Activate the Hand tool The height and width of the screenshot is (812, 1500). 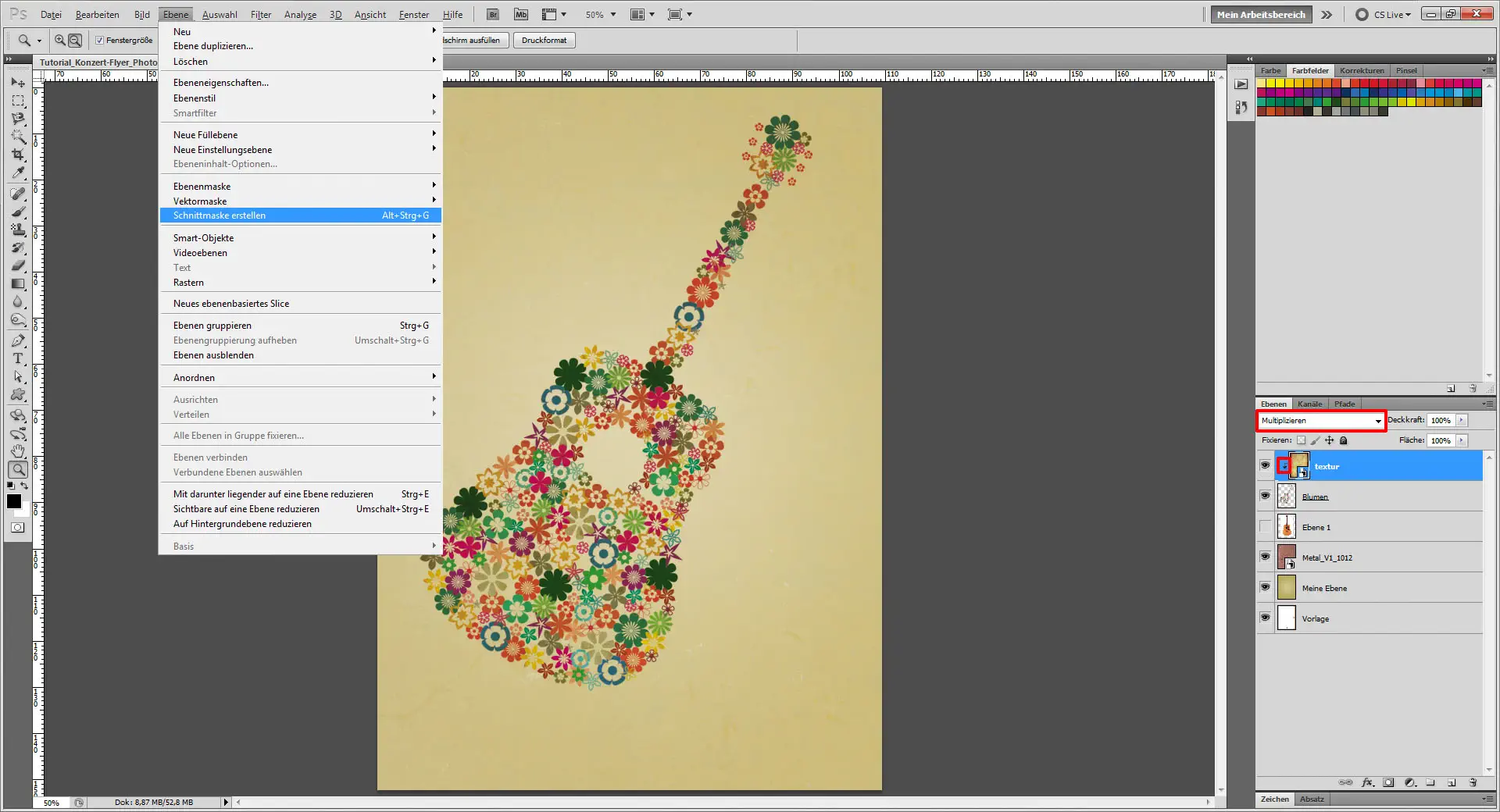pyautogui.click(x=18, y=451)
